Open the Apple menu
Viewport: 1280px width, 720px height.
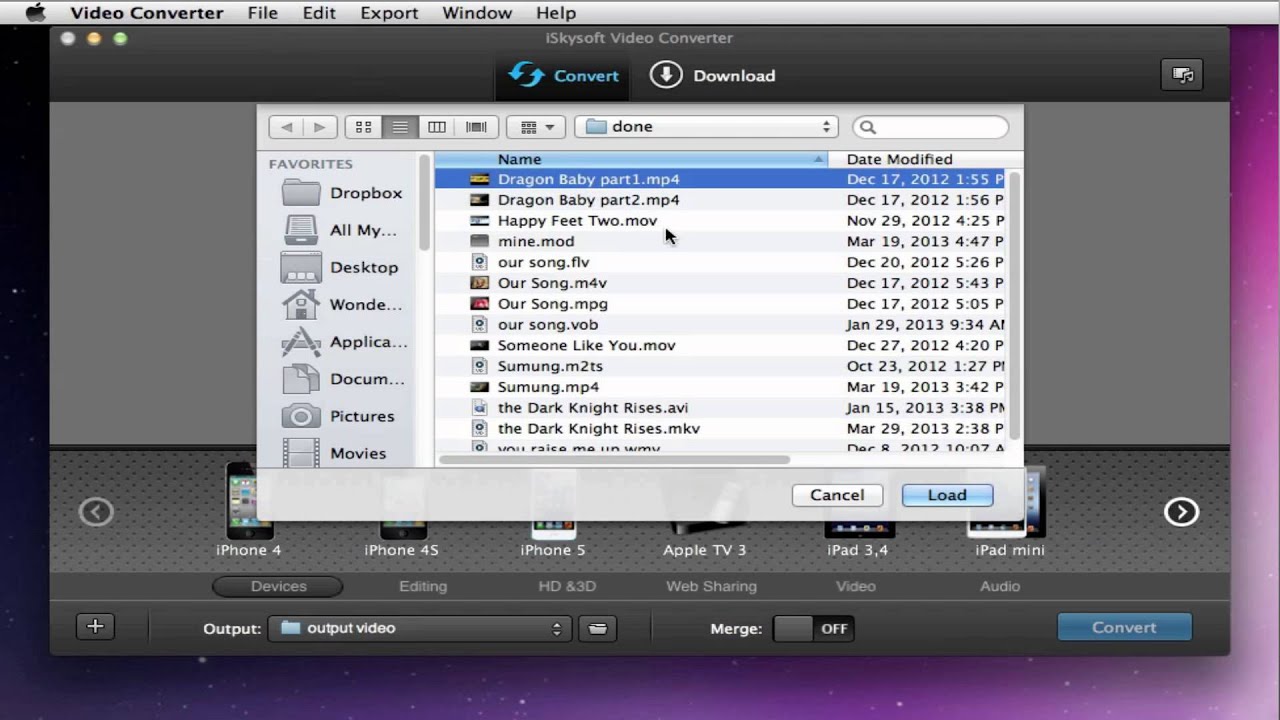35,13
